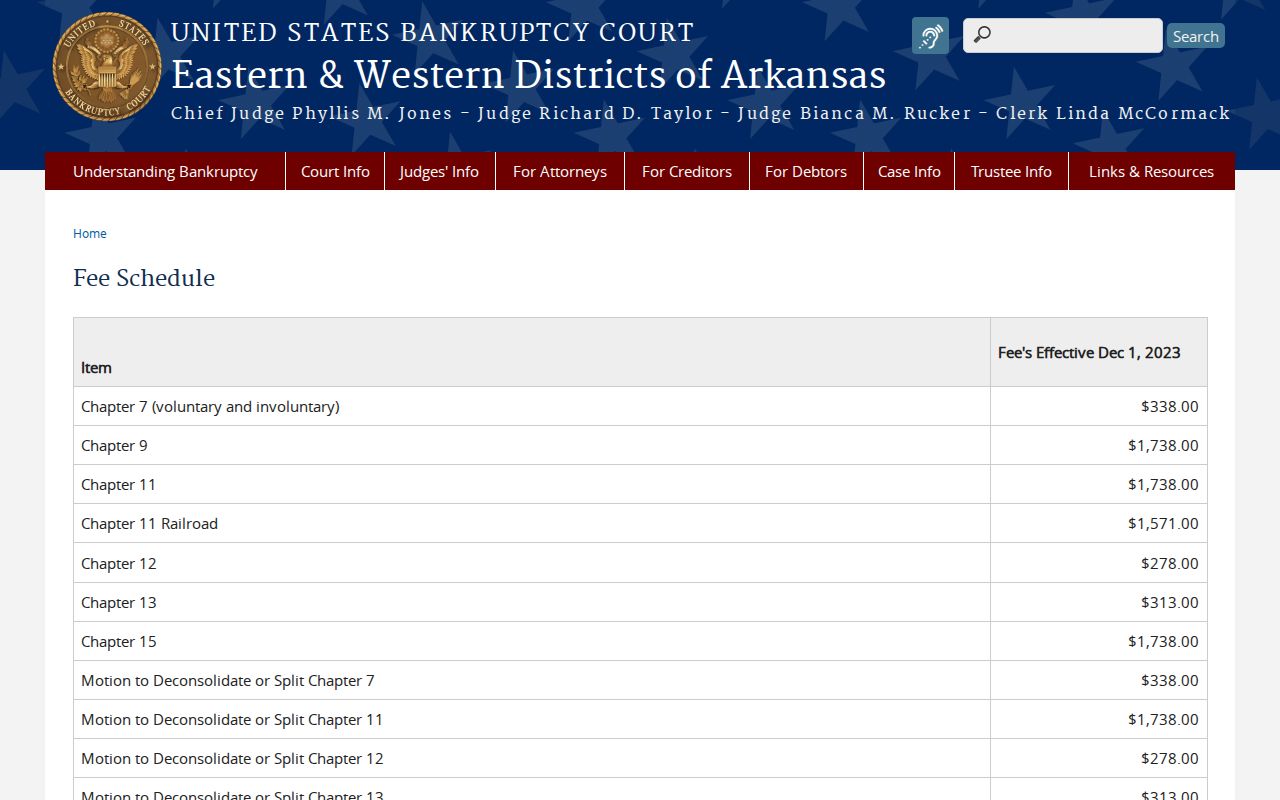Viewport: 1280px width, 800px height.
Task: Open the Court Info menu
Action: tap(335, 171)
